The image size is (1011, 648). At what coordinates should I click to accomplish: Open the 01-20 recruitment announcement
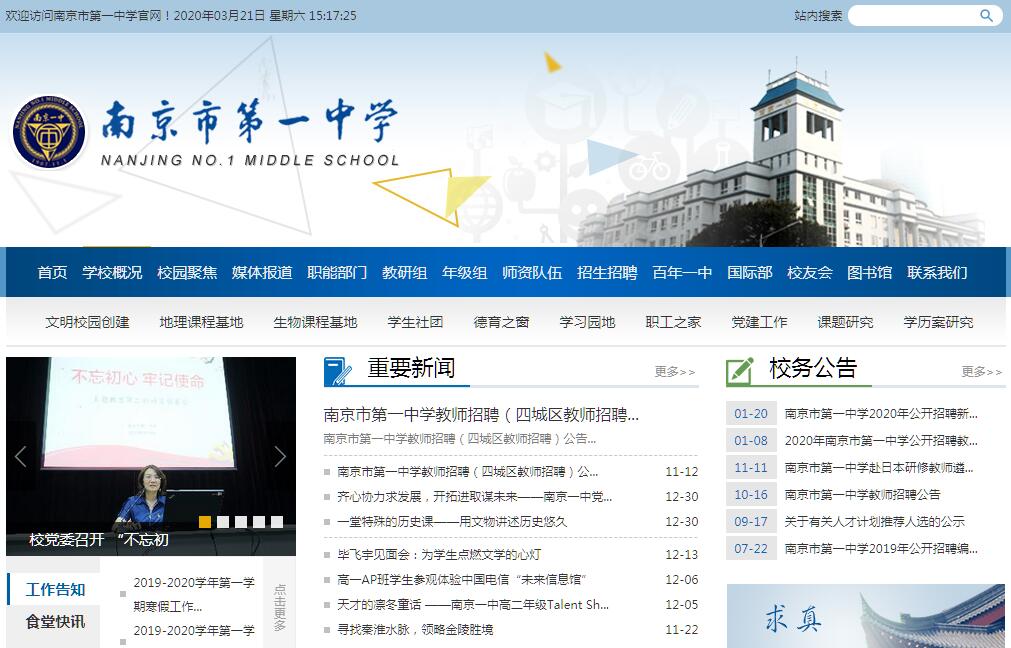(880, 414)
